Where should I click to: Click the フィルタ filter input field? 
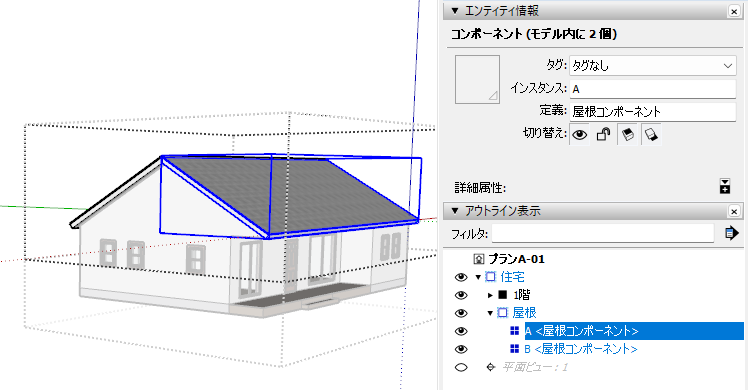tap(603, 234)
